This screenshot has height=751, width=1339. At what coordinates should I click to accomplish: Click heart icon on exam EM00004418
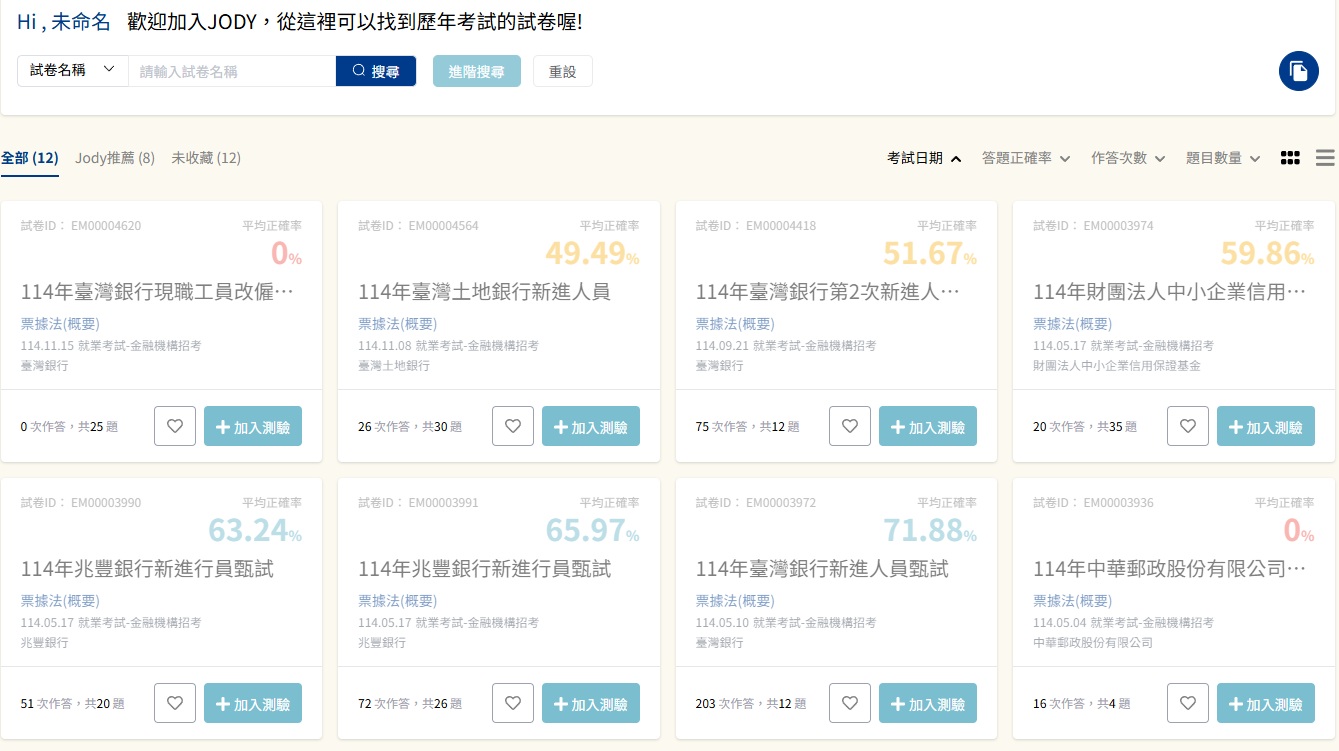(x=850, y=426)
